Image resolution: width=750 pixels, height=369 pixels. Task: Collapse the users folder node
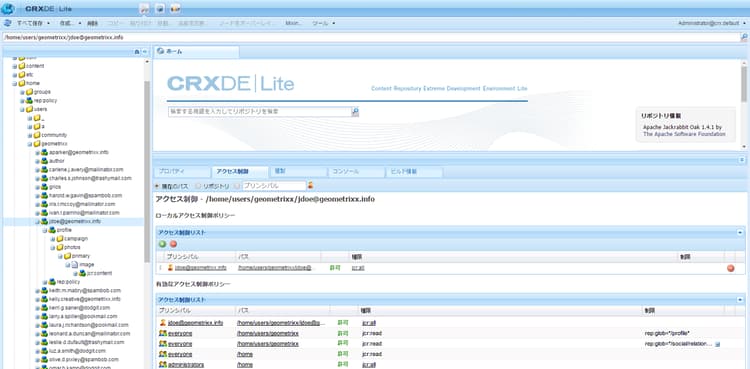22,109
